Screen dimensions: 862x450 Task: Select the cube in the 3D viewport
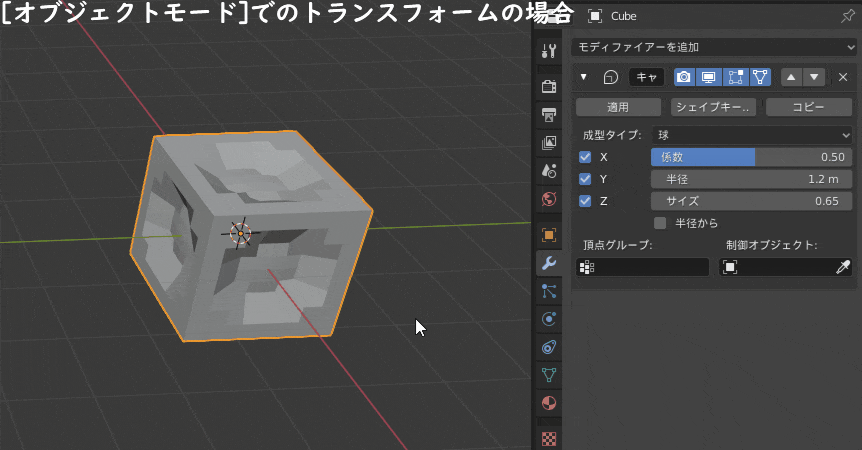click(x=252, y=236)
